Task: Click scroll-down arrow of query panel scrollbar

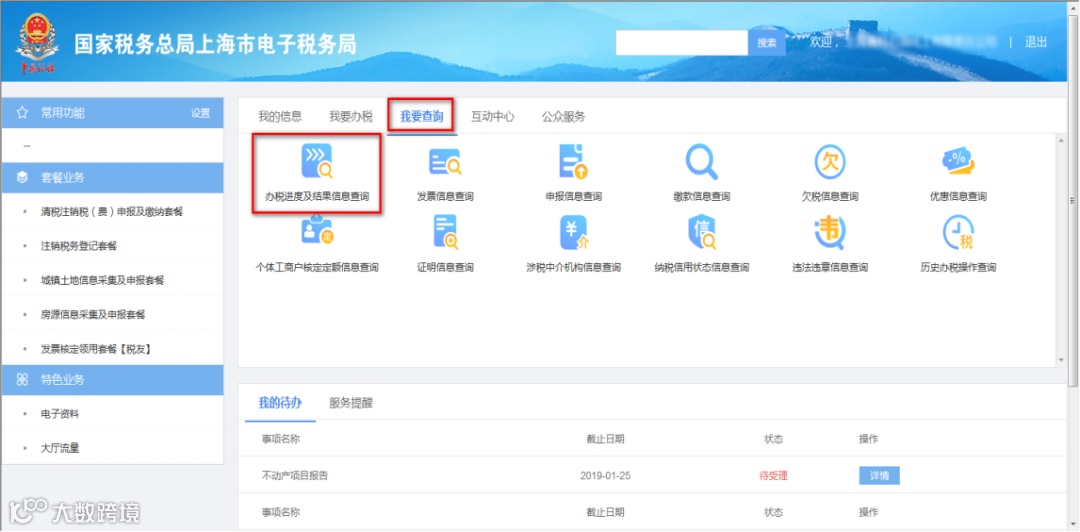Action: pos(1061,360)
